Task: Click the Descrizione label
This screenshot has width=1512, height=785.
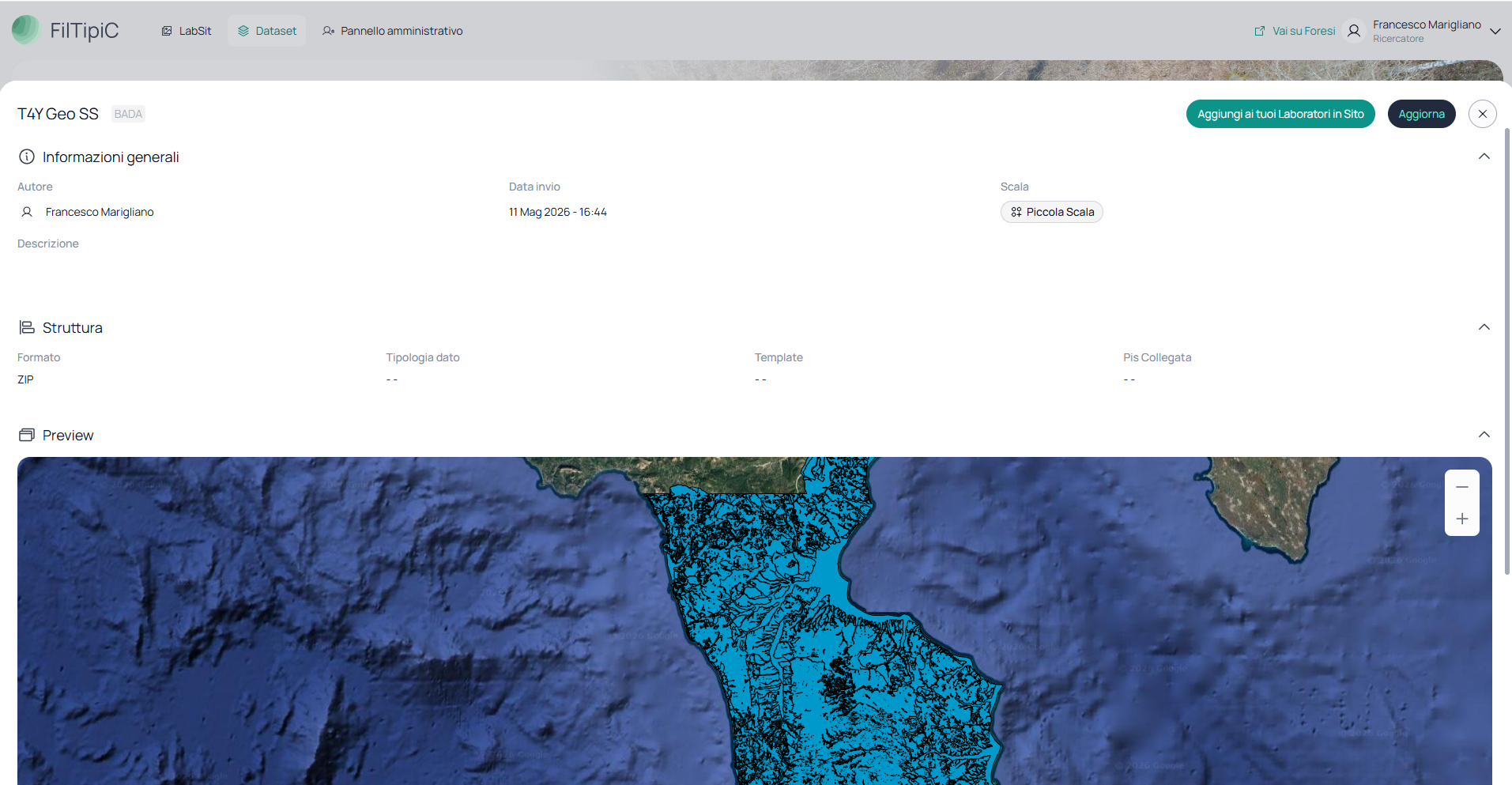Action: [x=48, y=243]
